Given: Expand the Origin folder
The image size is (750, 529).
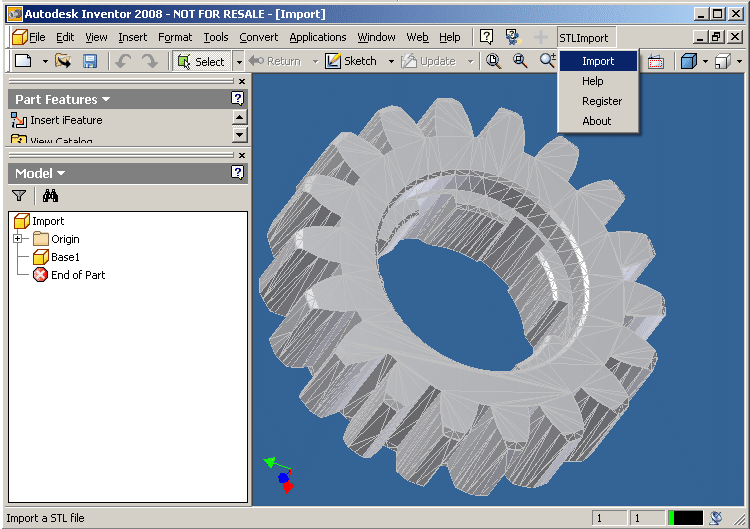Looking at the screenshot, I should (18, 238).
